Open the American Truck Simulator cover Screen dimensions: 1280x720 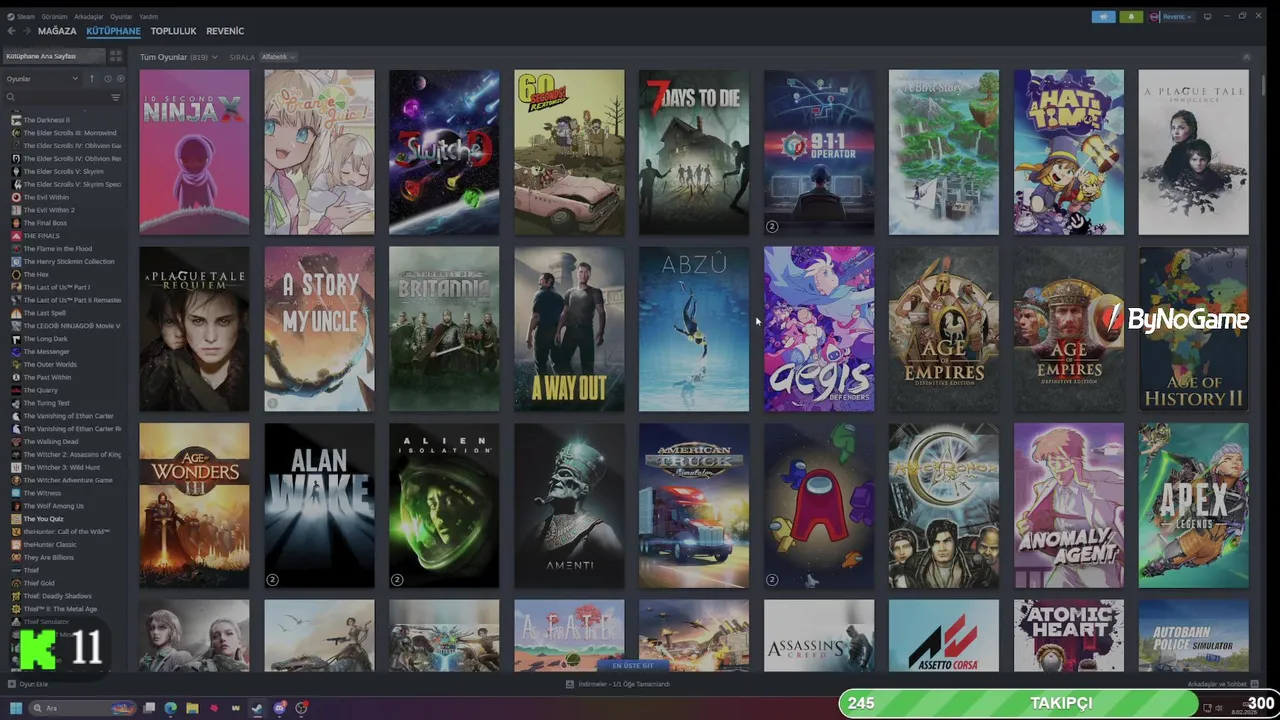(694, 506)
